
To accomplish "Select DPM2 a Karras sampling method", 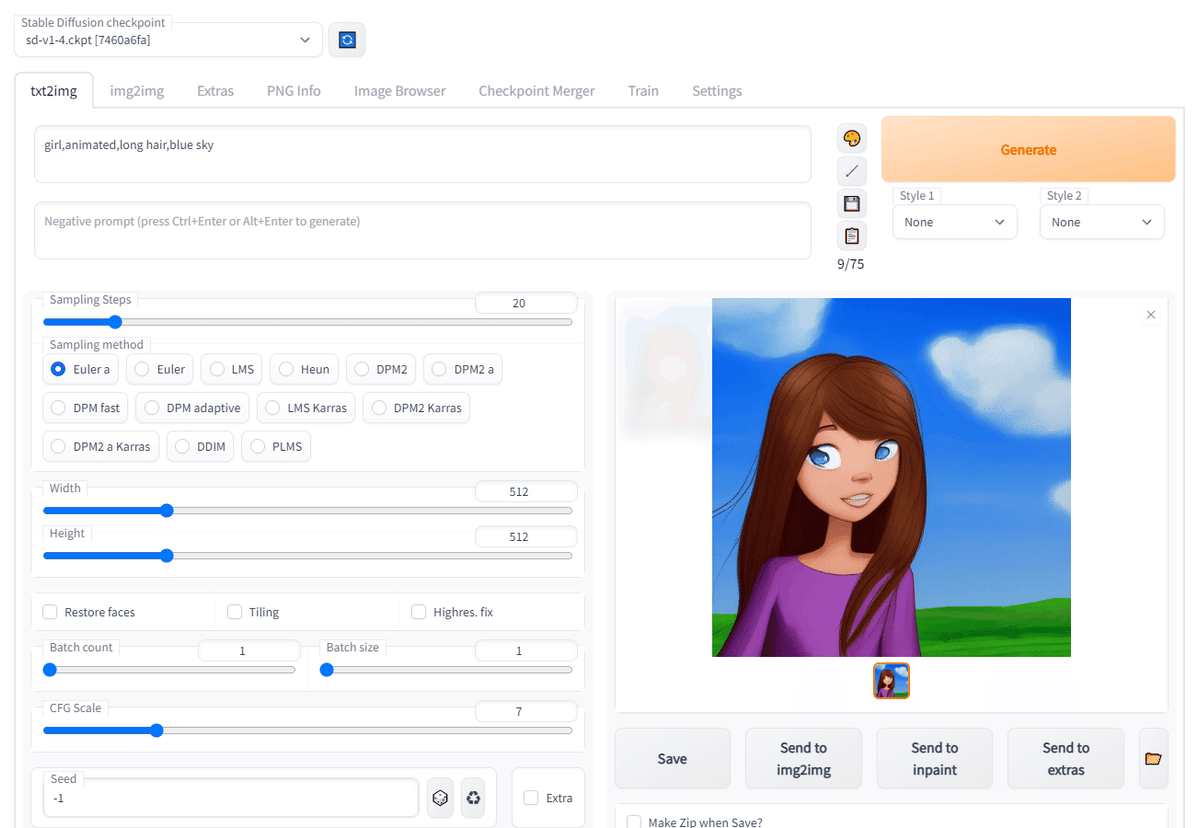I will pos(101,446).
